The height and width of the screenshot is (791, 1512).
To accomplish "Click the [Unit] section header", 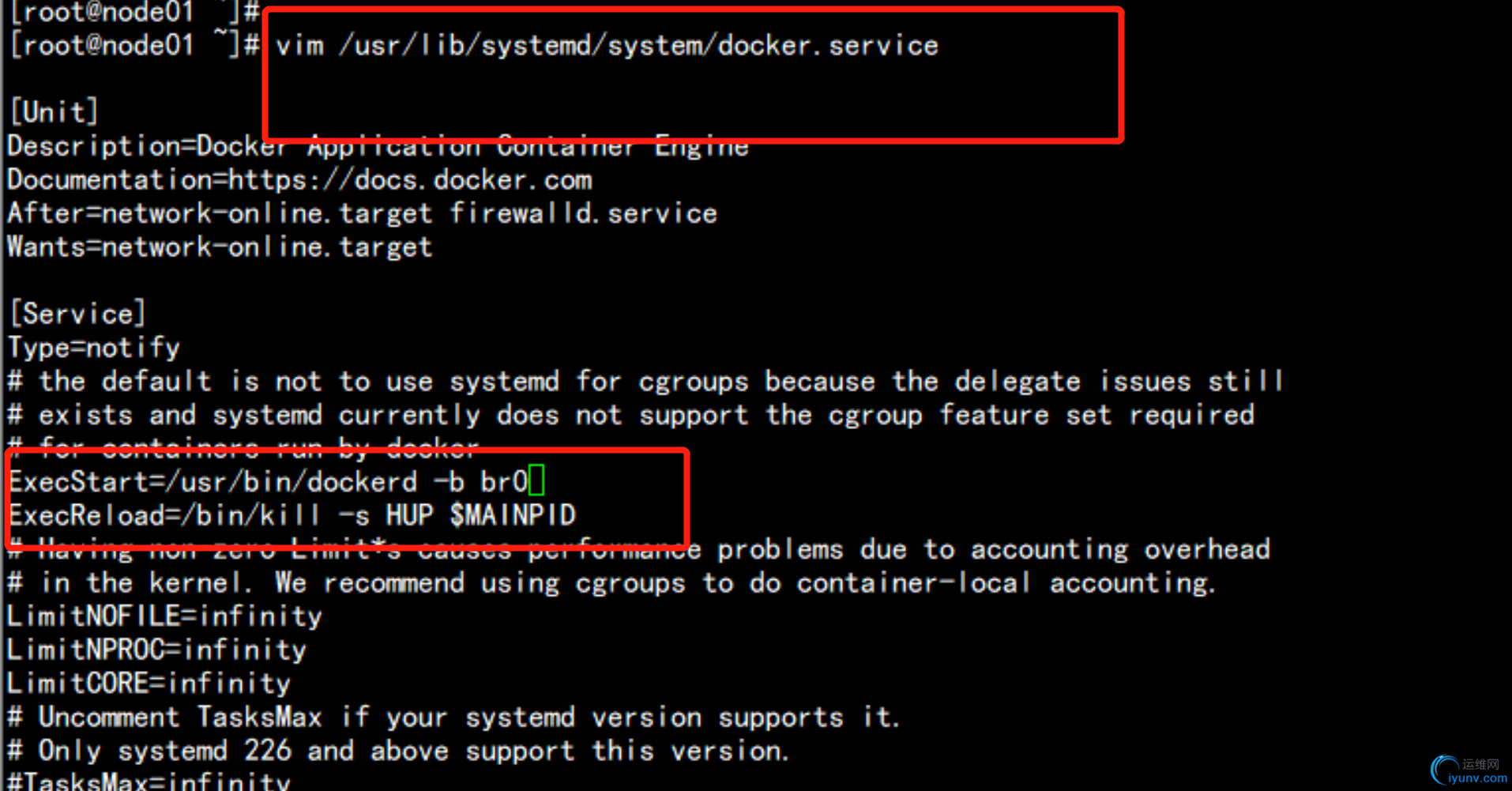I will click(x=54, y=112).
